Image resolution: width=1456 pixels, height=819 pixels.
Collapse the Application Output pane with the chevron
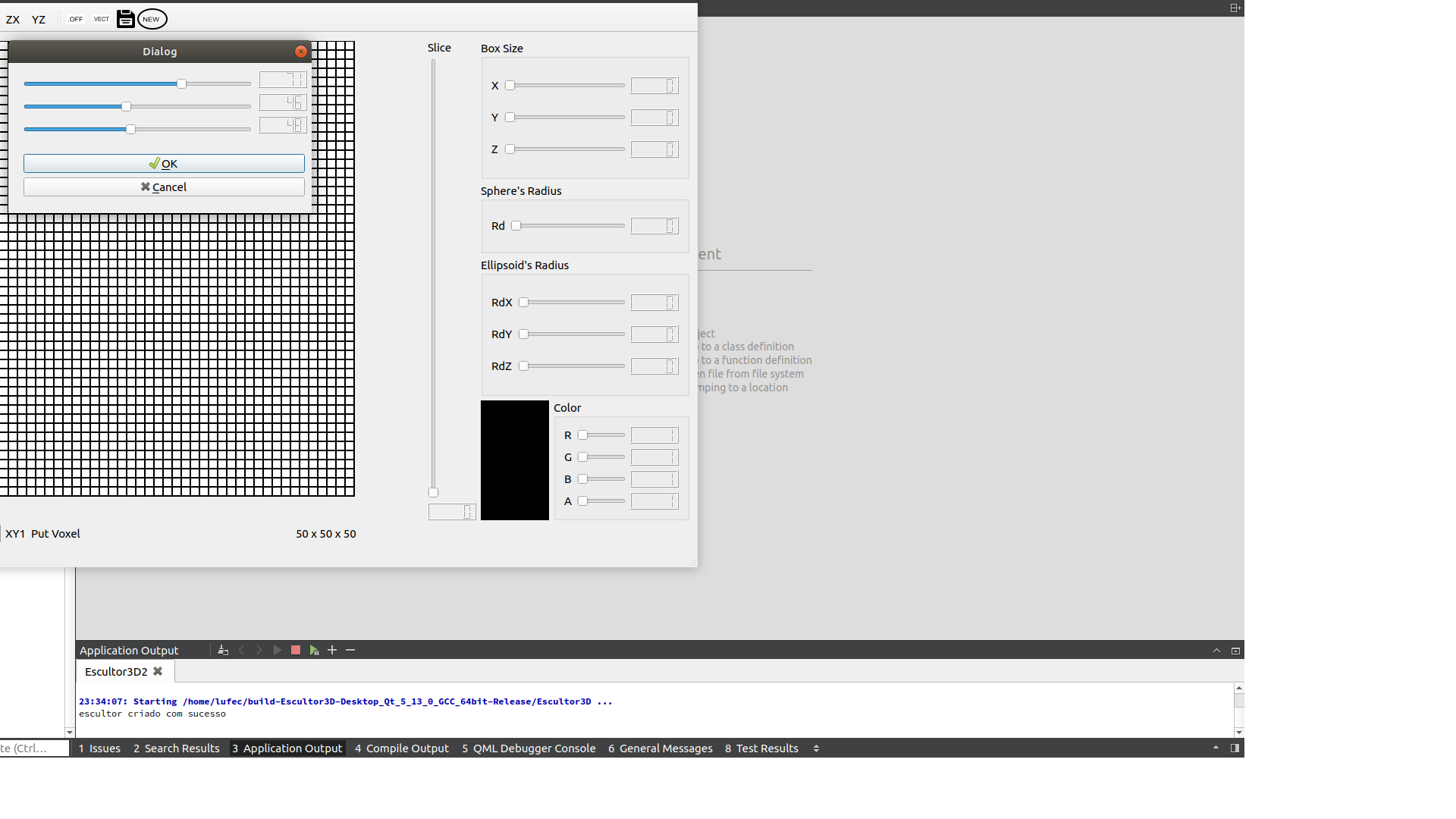1216,650
